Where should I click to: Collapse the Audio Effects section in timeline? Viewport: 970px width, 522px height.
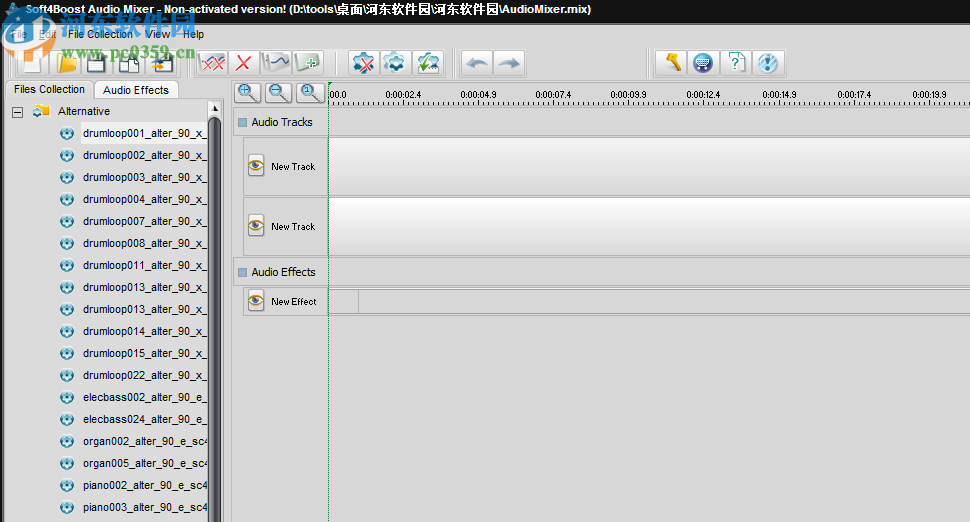(x=242, y=272)
